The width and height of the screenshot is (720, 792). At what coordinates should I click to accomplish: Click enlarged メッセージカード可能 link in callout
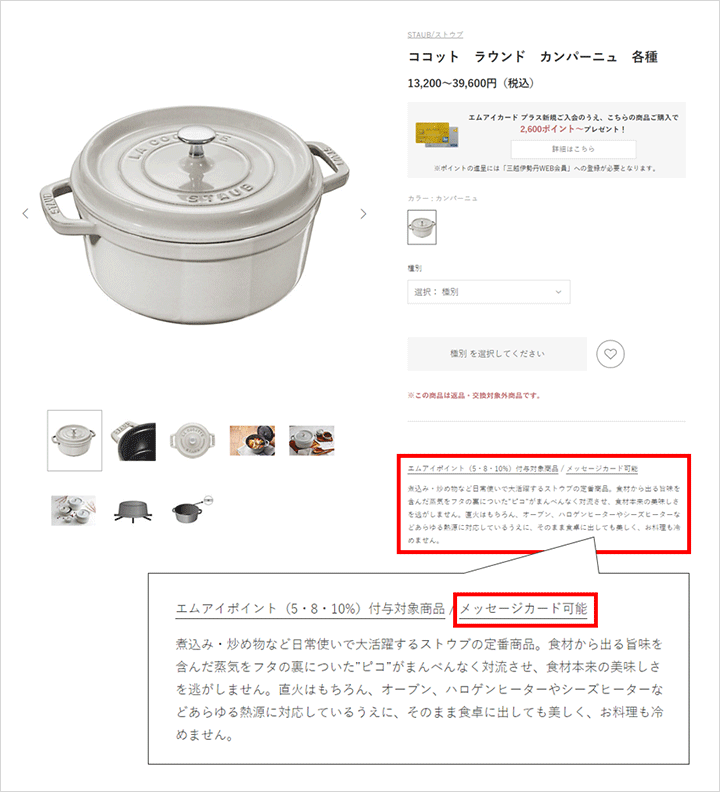[523, 609]
